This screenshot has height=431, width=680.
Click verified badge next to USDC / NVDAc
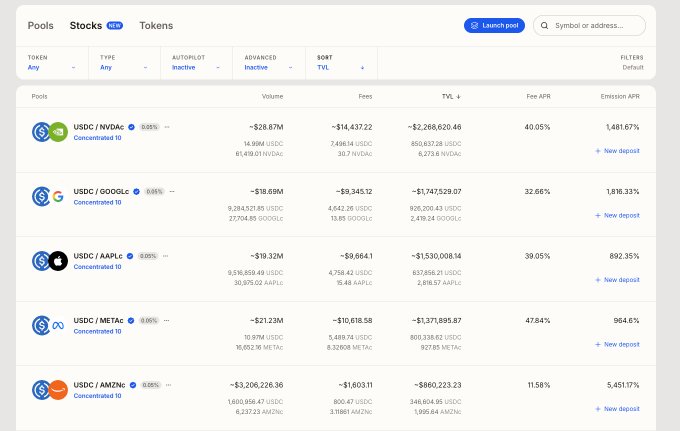(131, 127)
